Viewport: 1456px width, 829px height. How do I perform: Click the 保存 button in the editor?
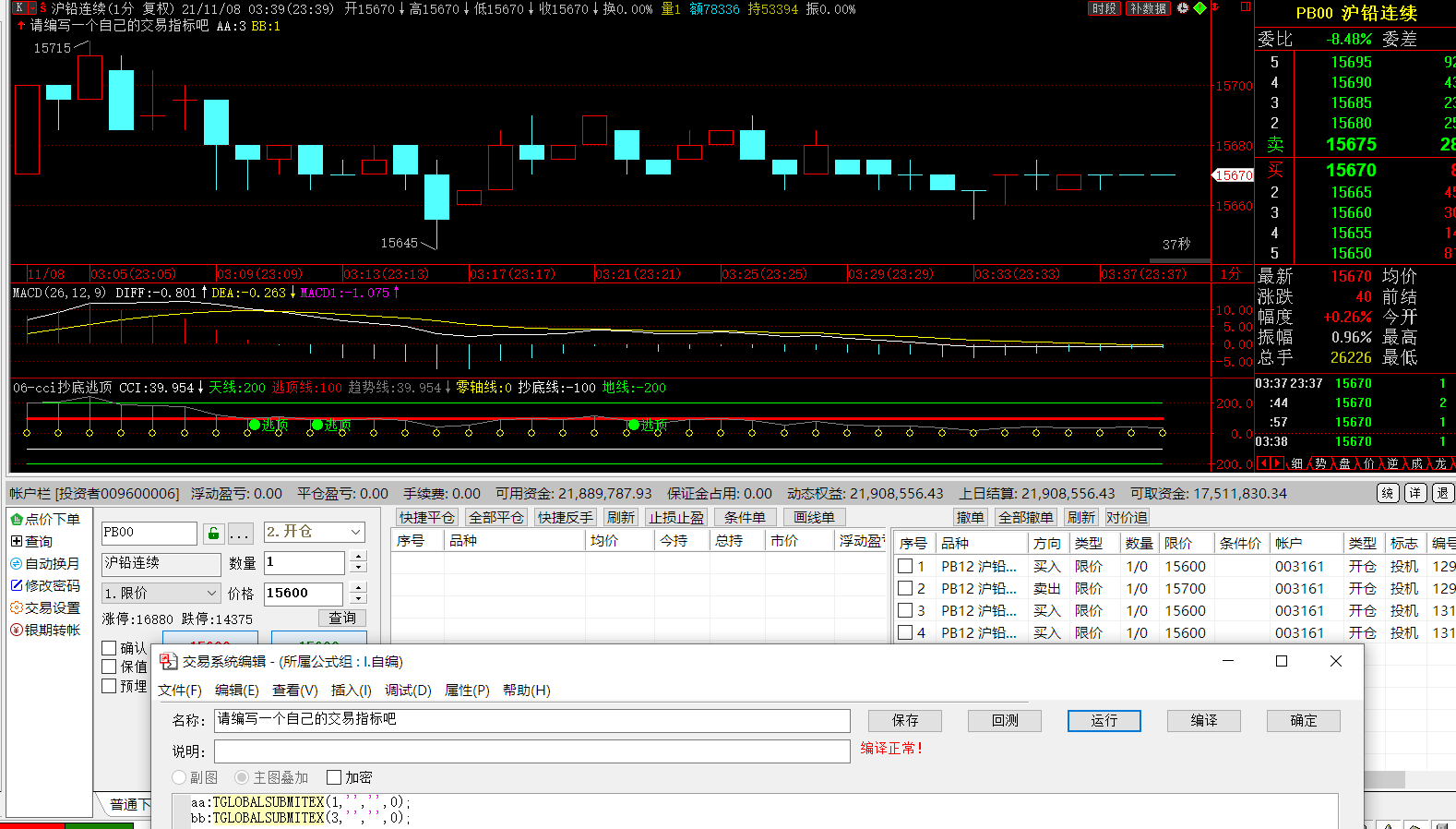click(905, 721)
